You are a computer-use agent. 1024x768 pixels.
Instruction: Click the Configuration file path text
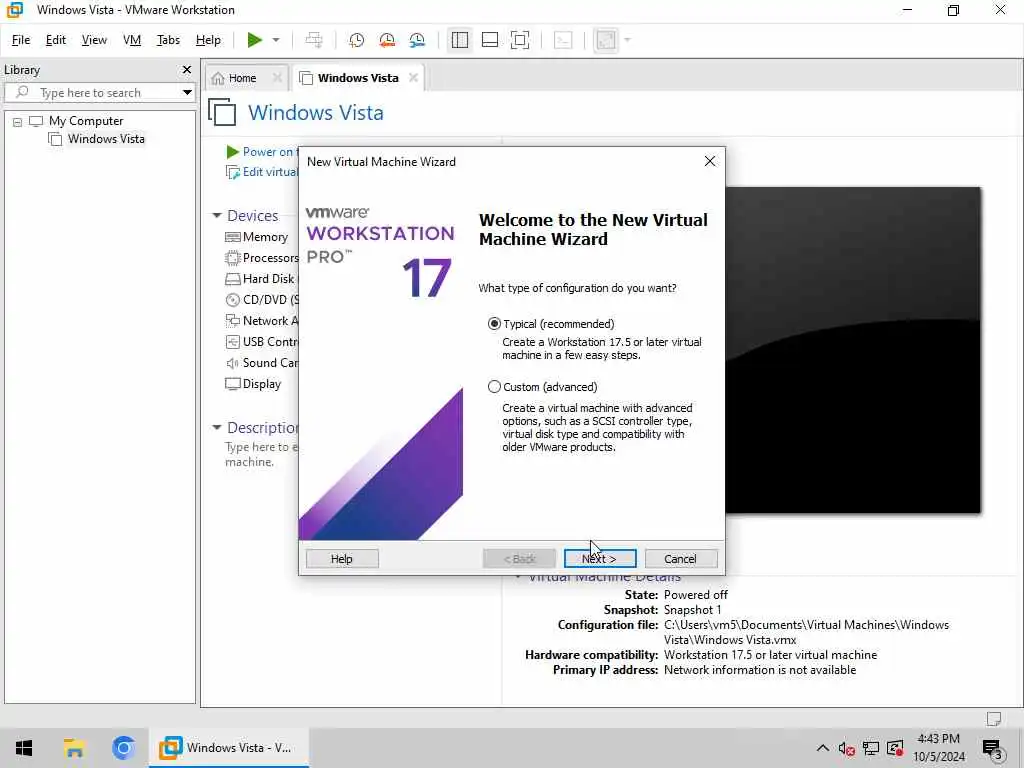pos(806,632)
